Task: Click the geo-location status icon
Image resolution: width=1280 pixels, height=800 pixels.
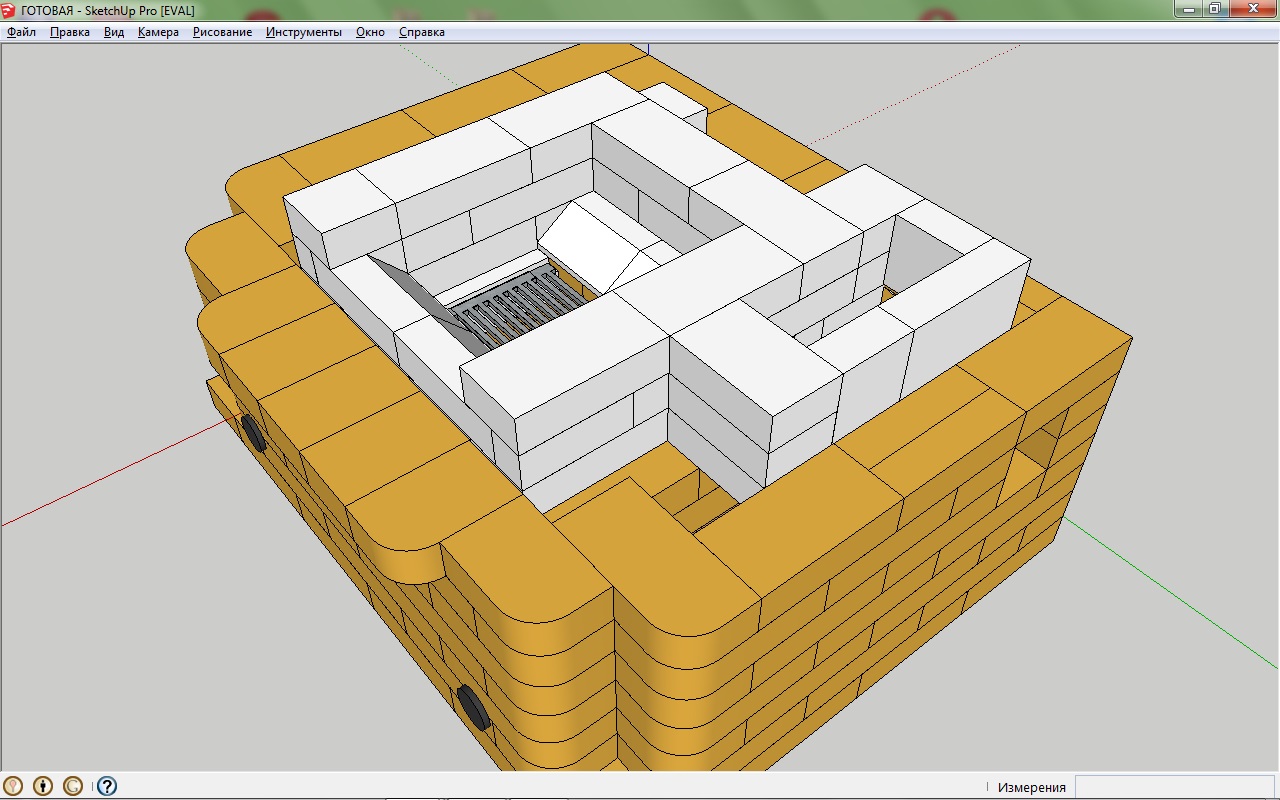Action: [x=14, y=786]
